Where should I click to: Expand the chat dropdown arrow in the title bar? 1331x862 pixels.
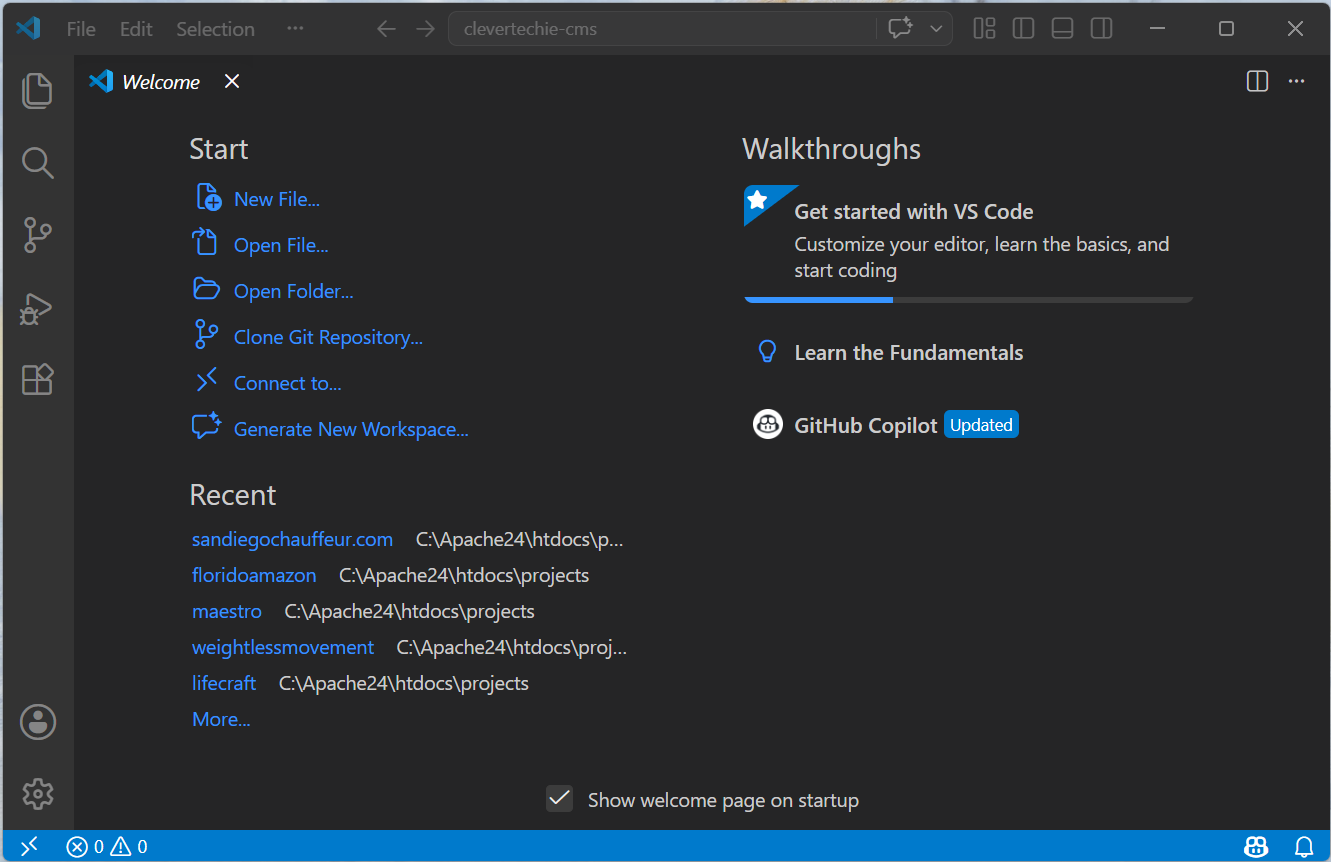(937, 29)
